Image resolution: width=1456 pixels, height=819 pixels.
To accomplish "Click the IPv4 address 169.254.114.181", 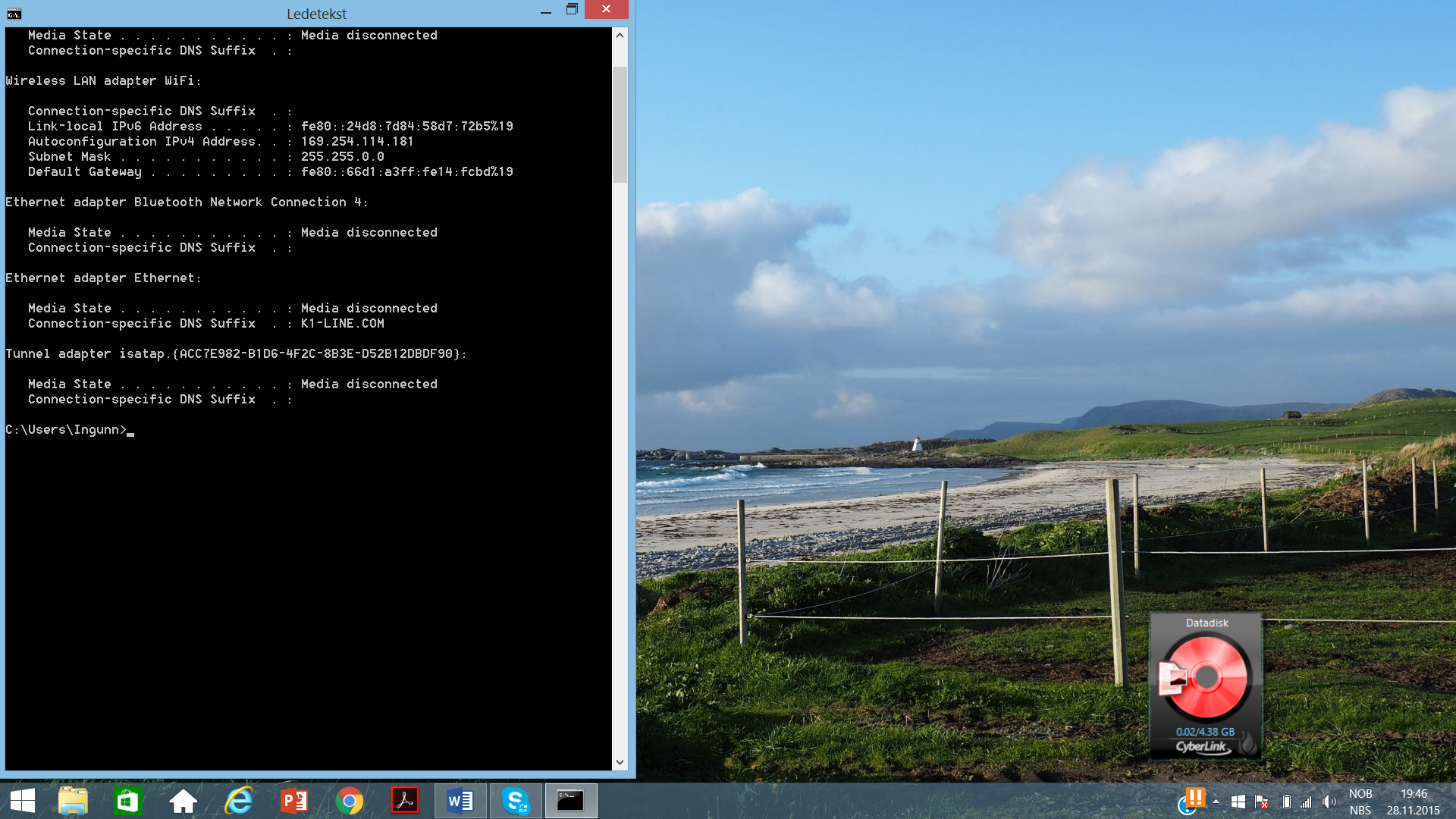I will click(357, 142).
